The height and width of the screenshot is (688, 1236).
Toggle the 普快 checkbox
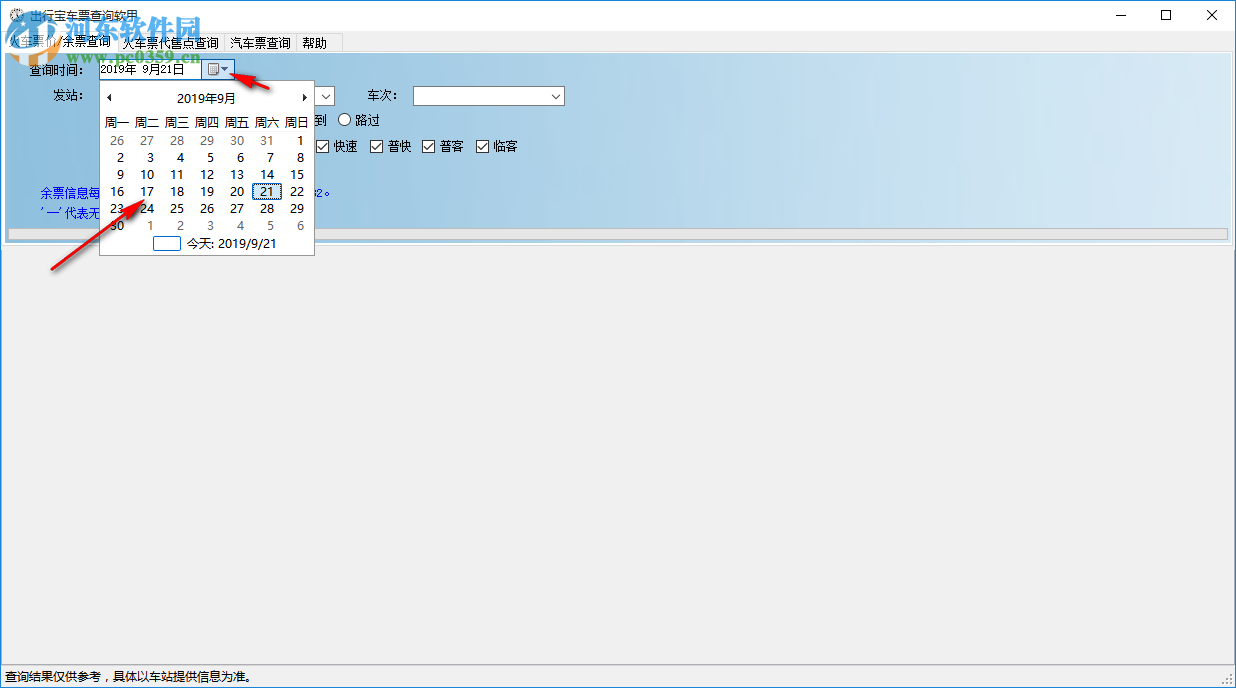(x=376, y=145)
